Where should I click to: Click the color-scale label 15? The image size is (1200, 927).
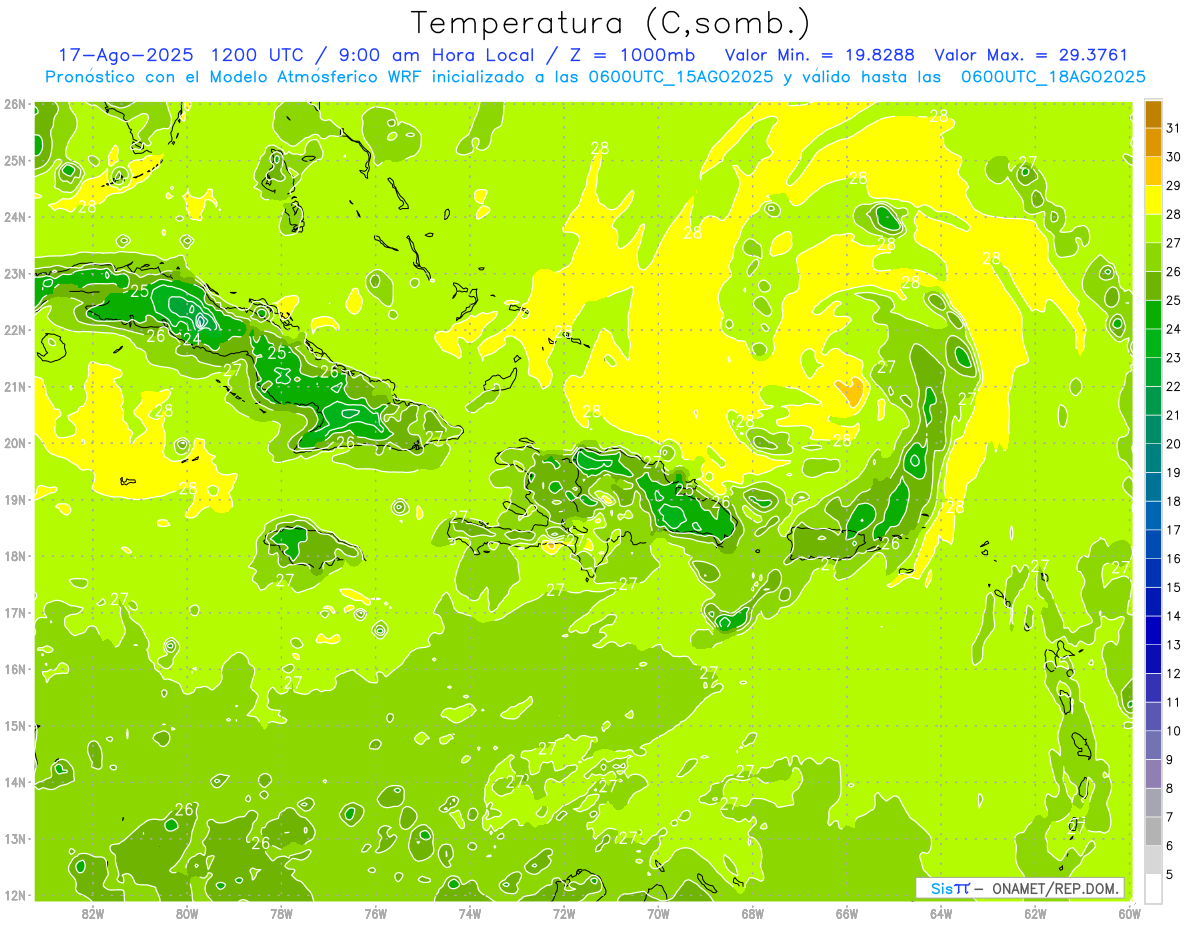coord(1174,587)
